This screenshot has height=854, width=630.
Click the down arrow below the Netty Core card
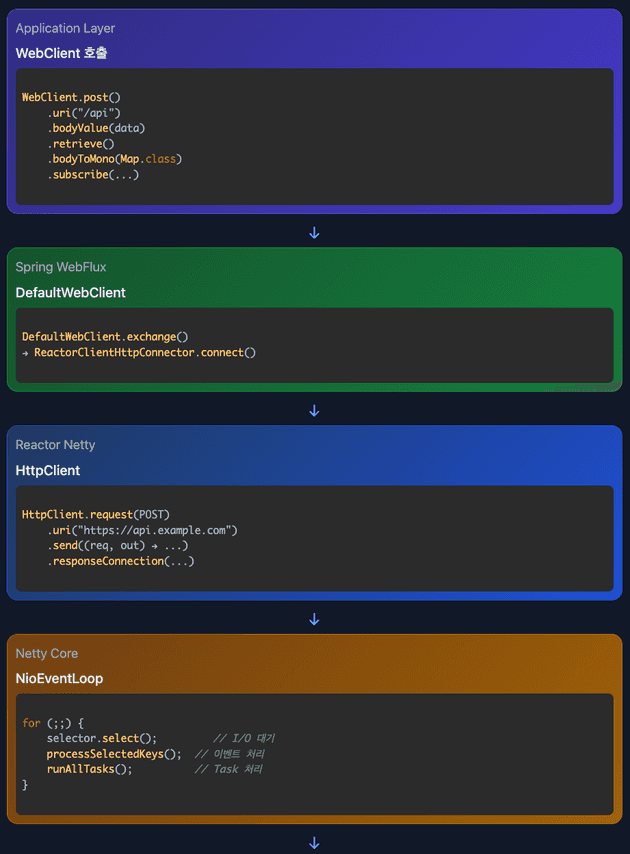tap(314, 843)
